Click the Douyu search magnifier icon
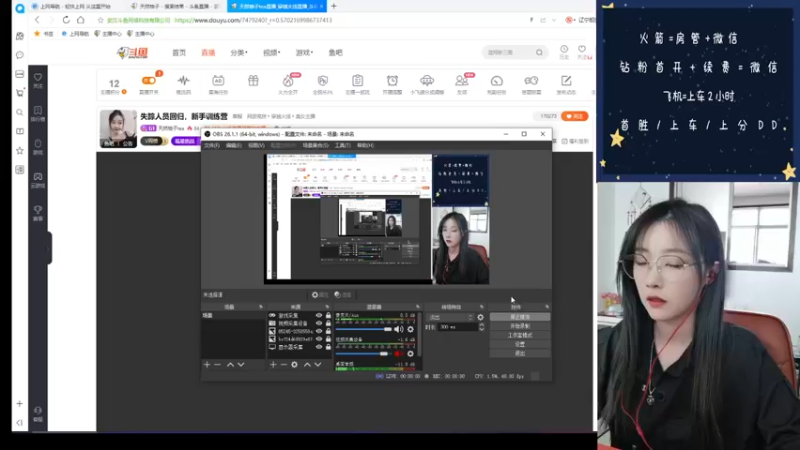Screen dimensions: 800x450 [x=539, y=53]
